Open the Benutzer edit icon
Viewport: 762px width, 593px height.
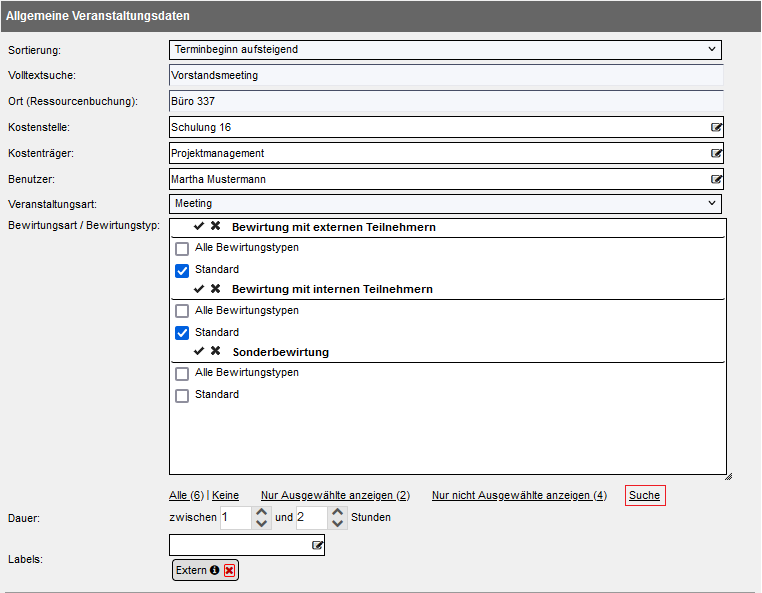pos(716,179)
